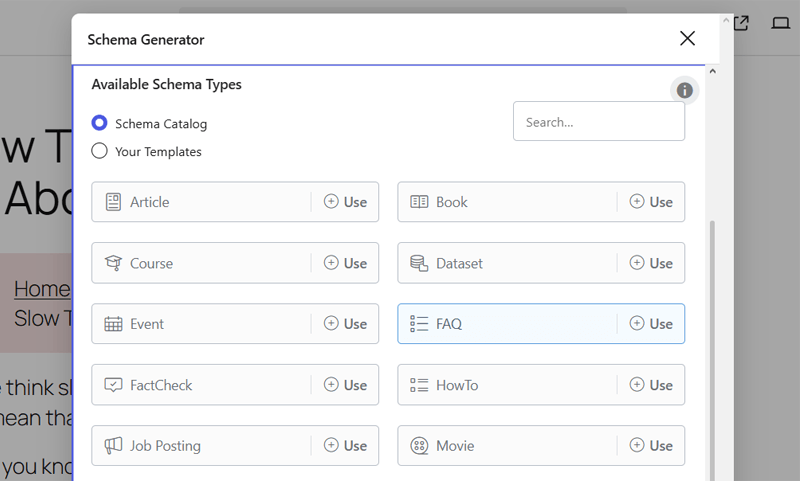Use the Event schema type
Screen dimensions: 800x481
(345, 324)
